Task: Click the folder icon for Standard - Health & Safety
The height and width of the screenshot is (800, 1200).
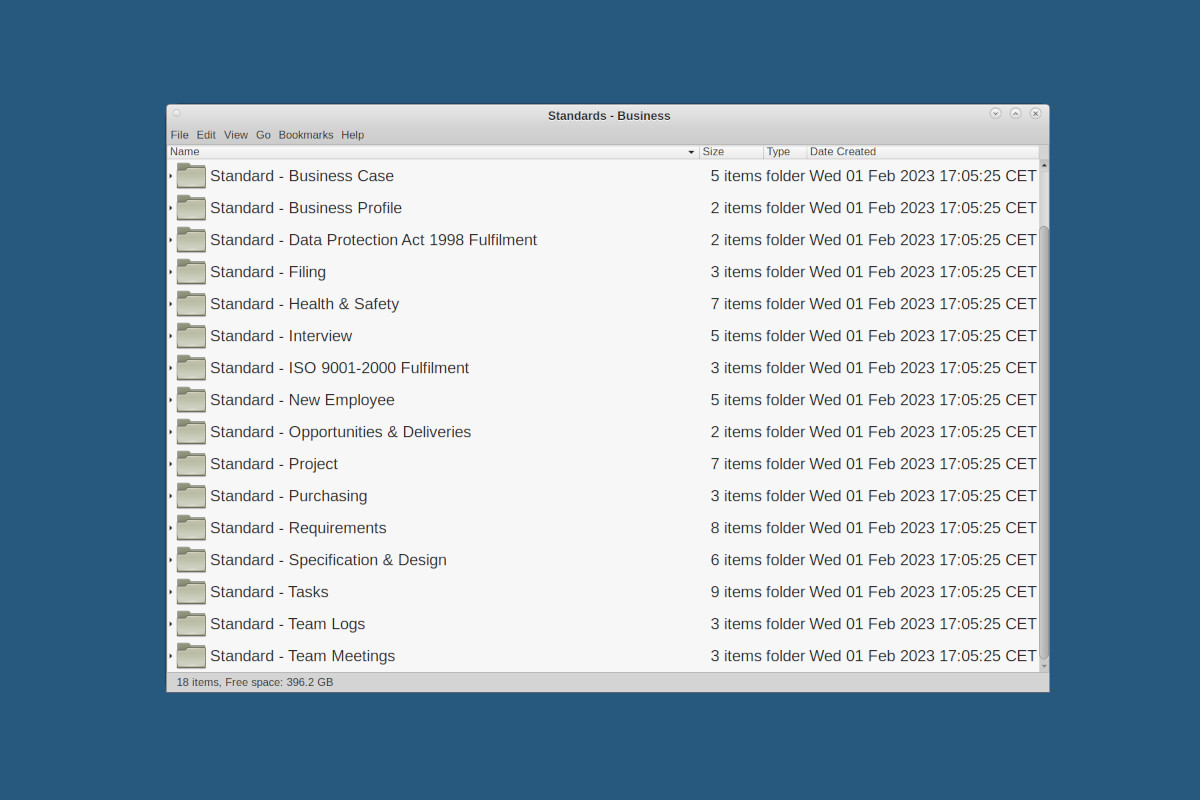Action: point(191,304)
